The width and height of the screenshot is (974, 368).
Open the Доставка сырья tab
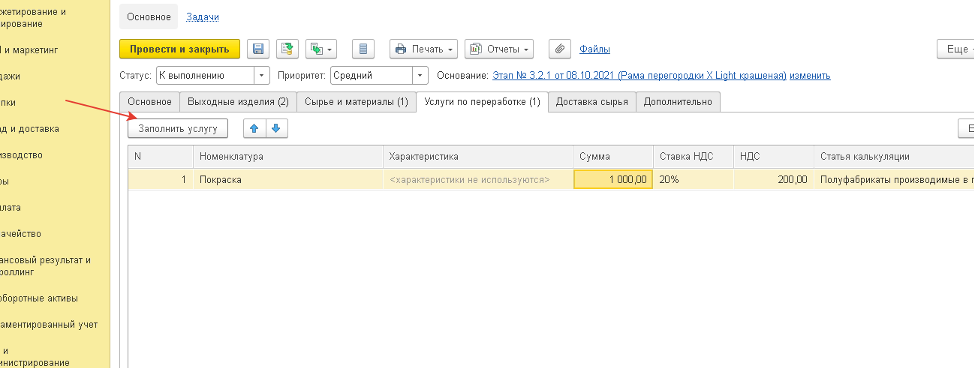tap(592, 102)
